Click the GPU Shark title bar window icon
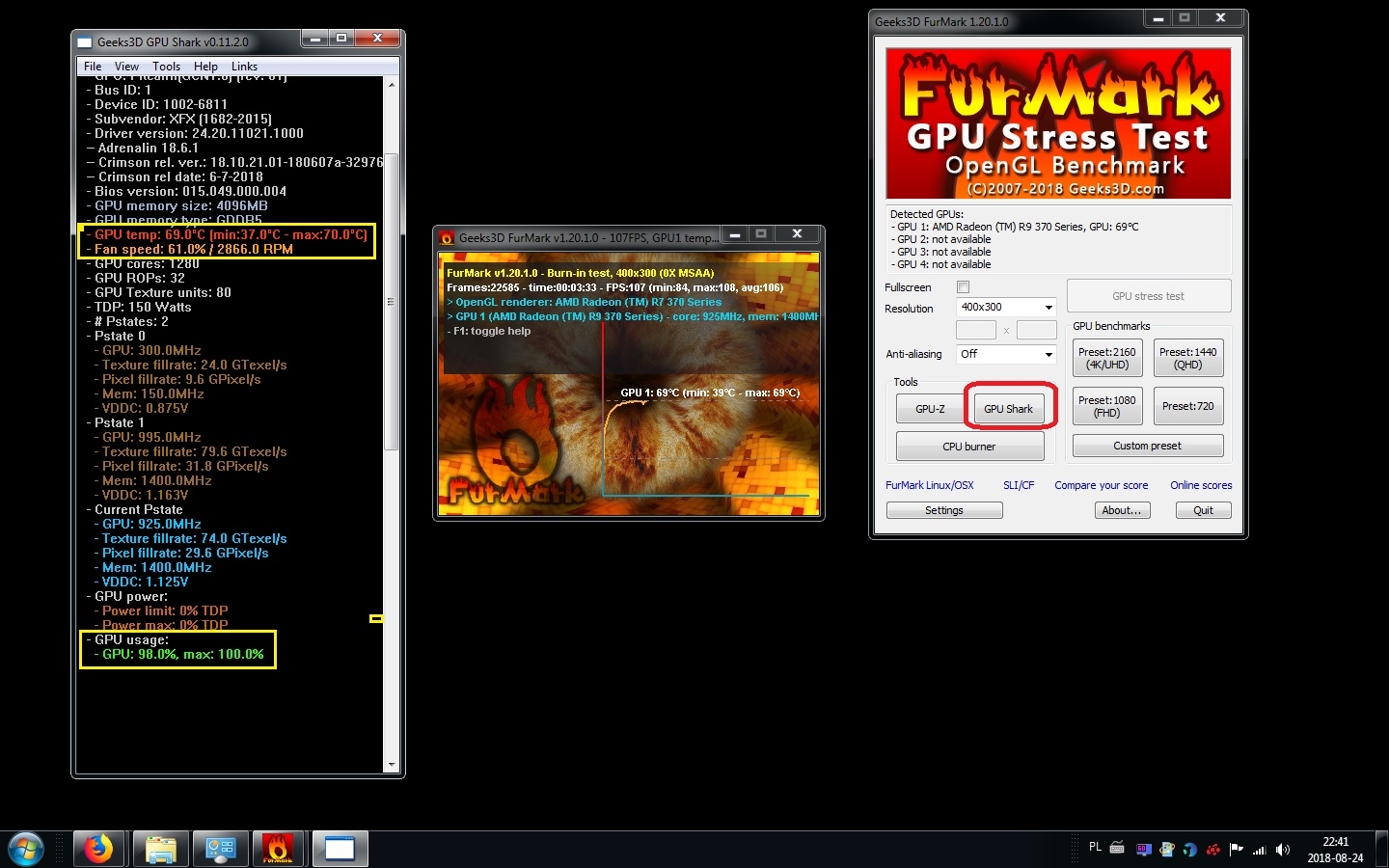Viewport: 1389px width, 868px height. [x=85, y=42]
